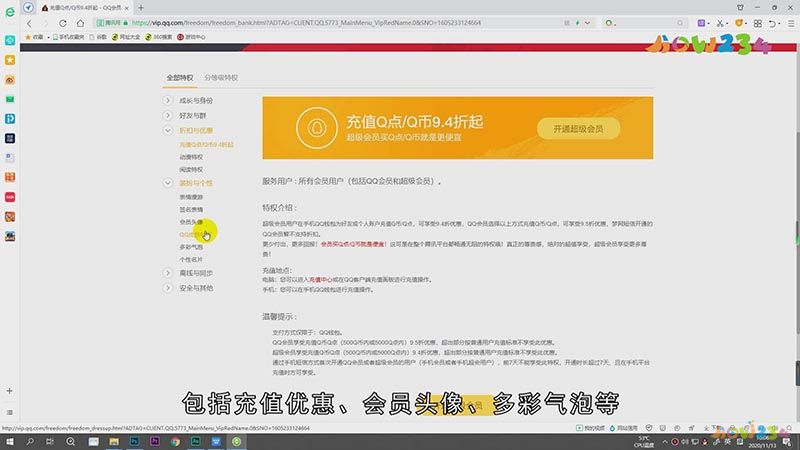Open a new browser tab
The image size is (800, 450).
pos(141,8)
